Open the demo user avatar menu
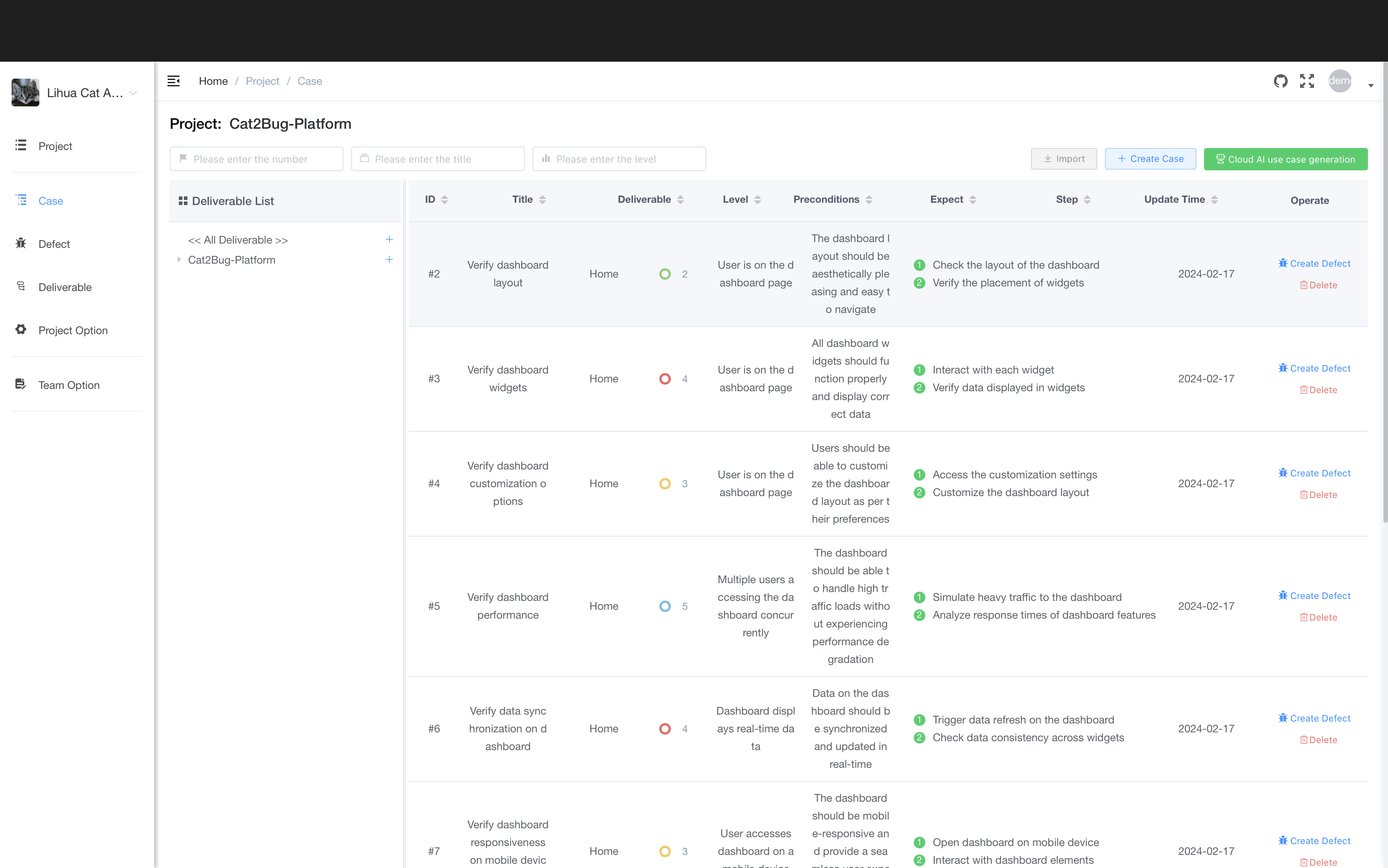The height and width of the screenshot is (868, 1388). 1340,81
